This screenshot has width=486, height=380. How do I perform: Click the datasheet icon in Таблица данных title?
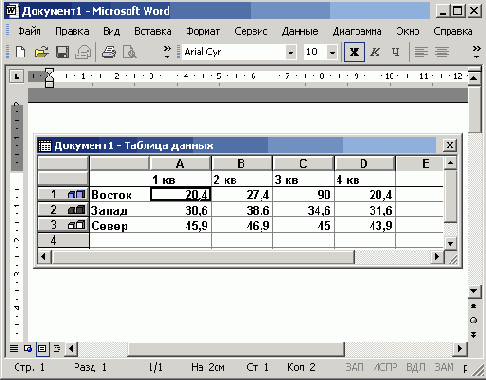click(x=45, y=146)
